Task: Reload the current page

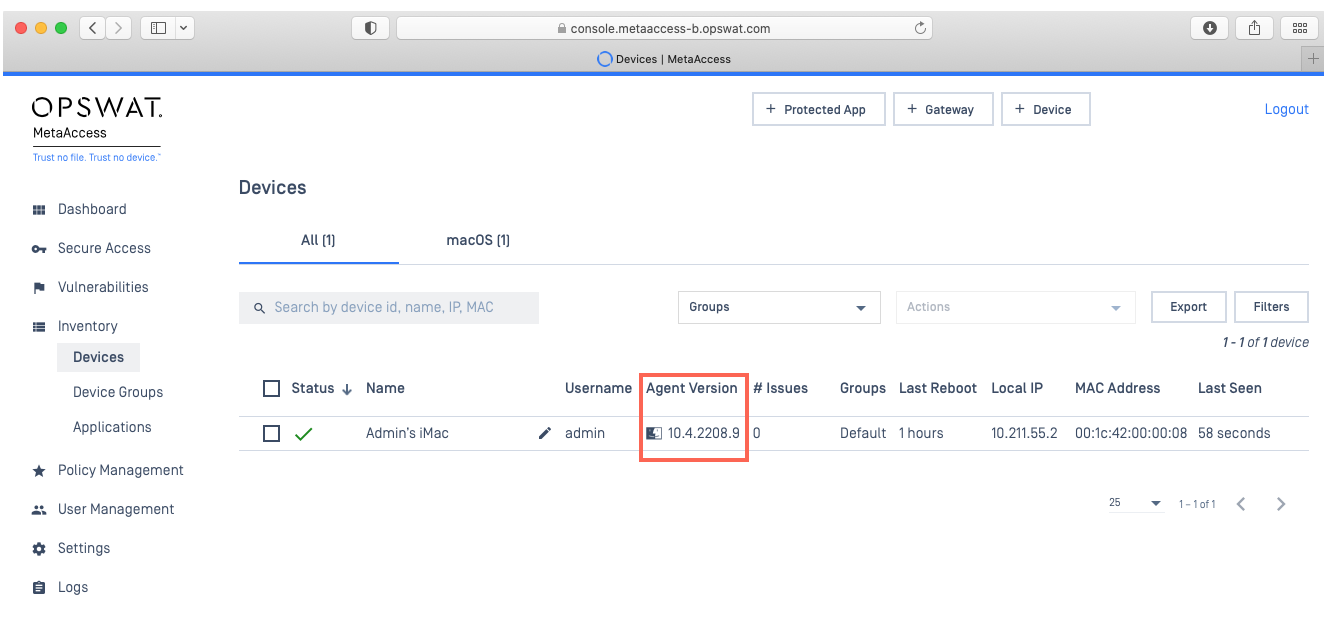Action: (x=920, y=28)
